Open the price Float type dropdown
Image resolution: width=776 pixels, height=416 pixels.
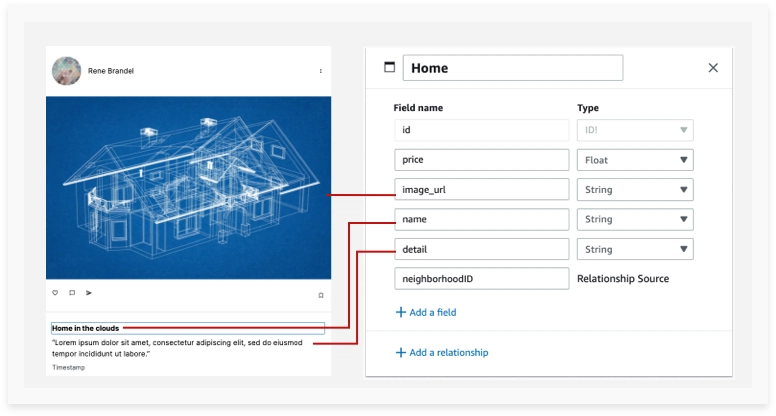point(635,160)
